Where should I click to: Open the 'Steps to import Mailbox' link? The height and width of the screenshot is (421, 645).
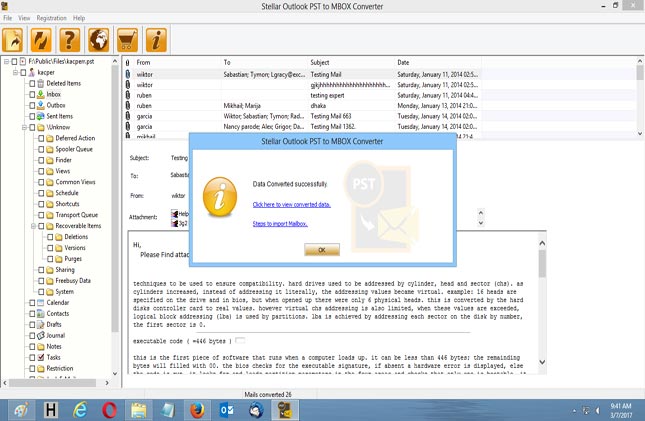(280, 224)
